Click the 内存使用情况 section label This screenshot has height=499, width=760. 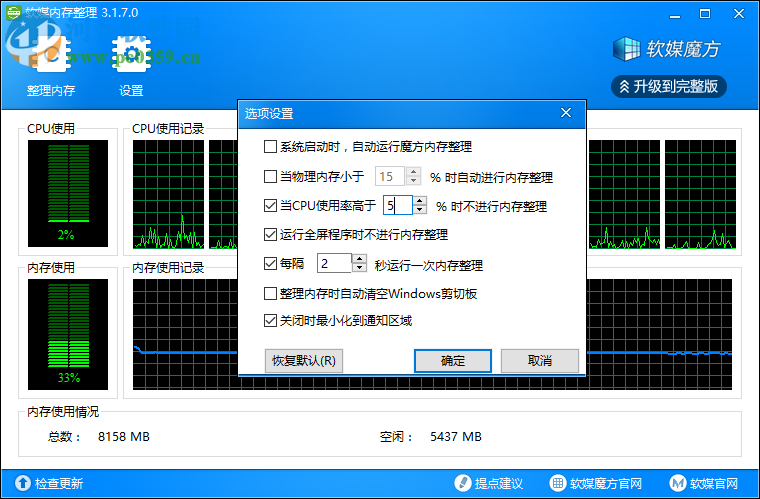[63, 412]
